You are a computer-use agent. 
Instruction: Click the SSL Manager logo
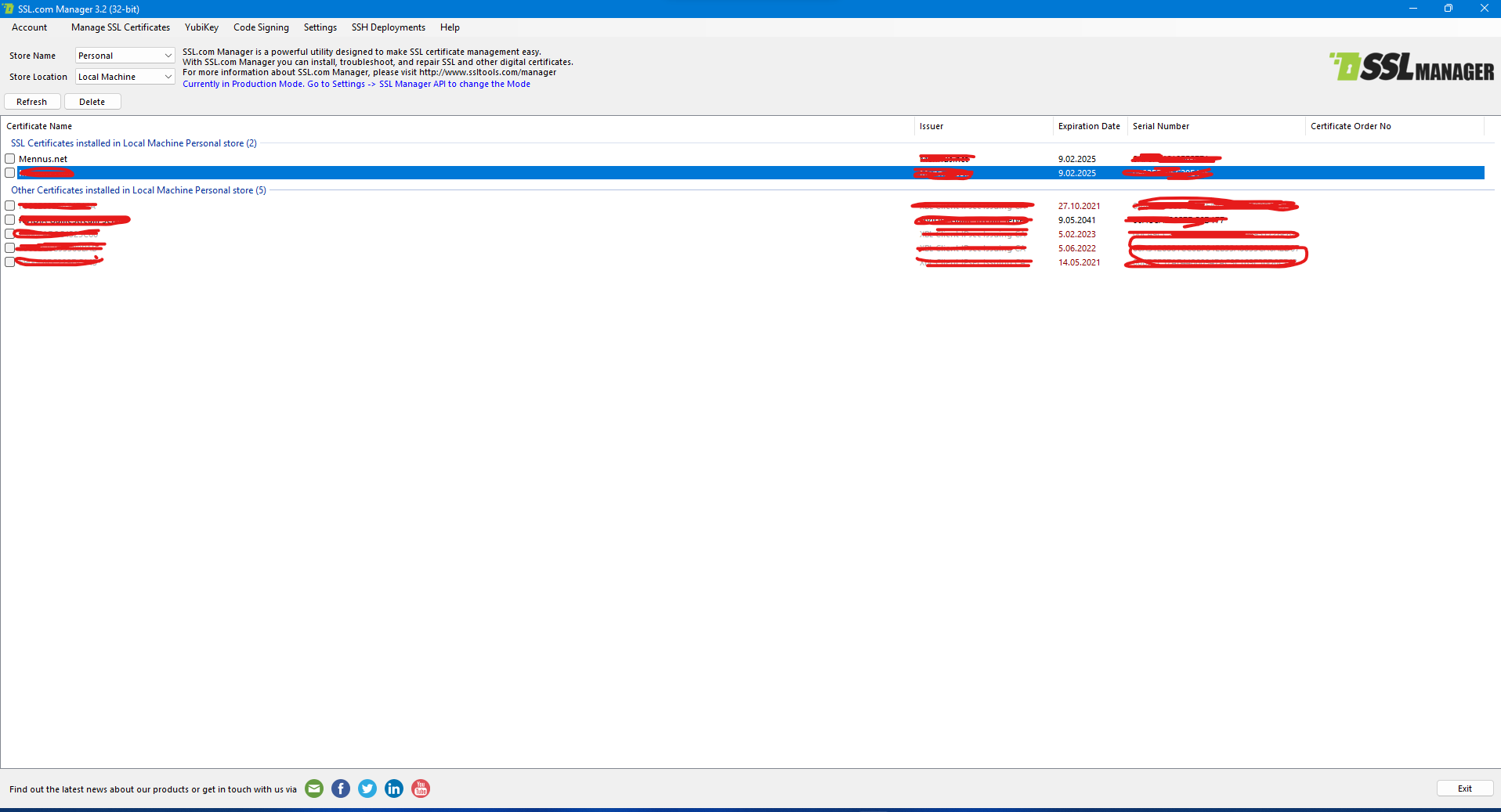coord(1412,67)
